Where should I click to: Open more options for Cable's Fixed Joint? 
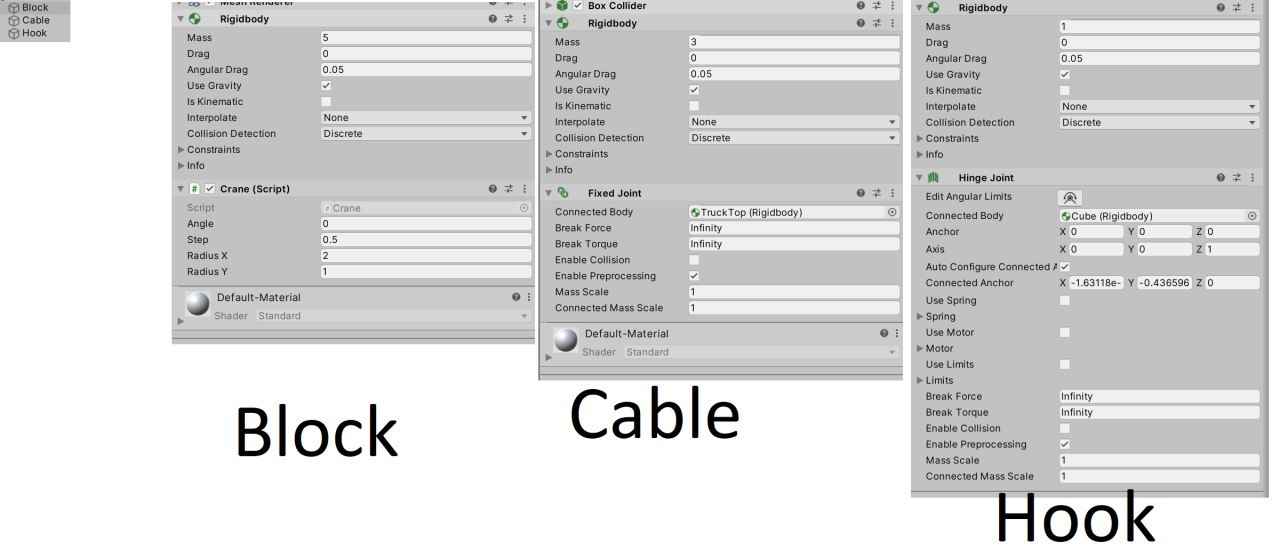(892, 193)
